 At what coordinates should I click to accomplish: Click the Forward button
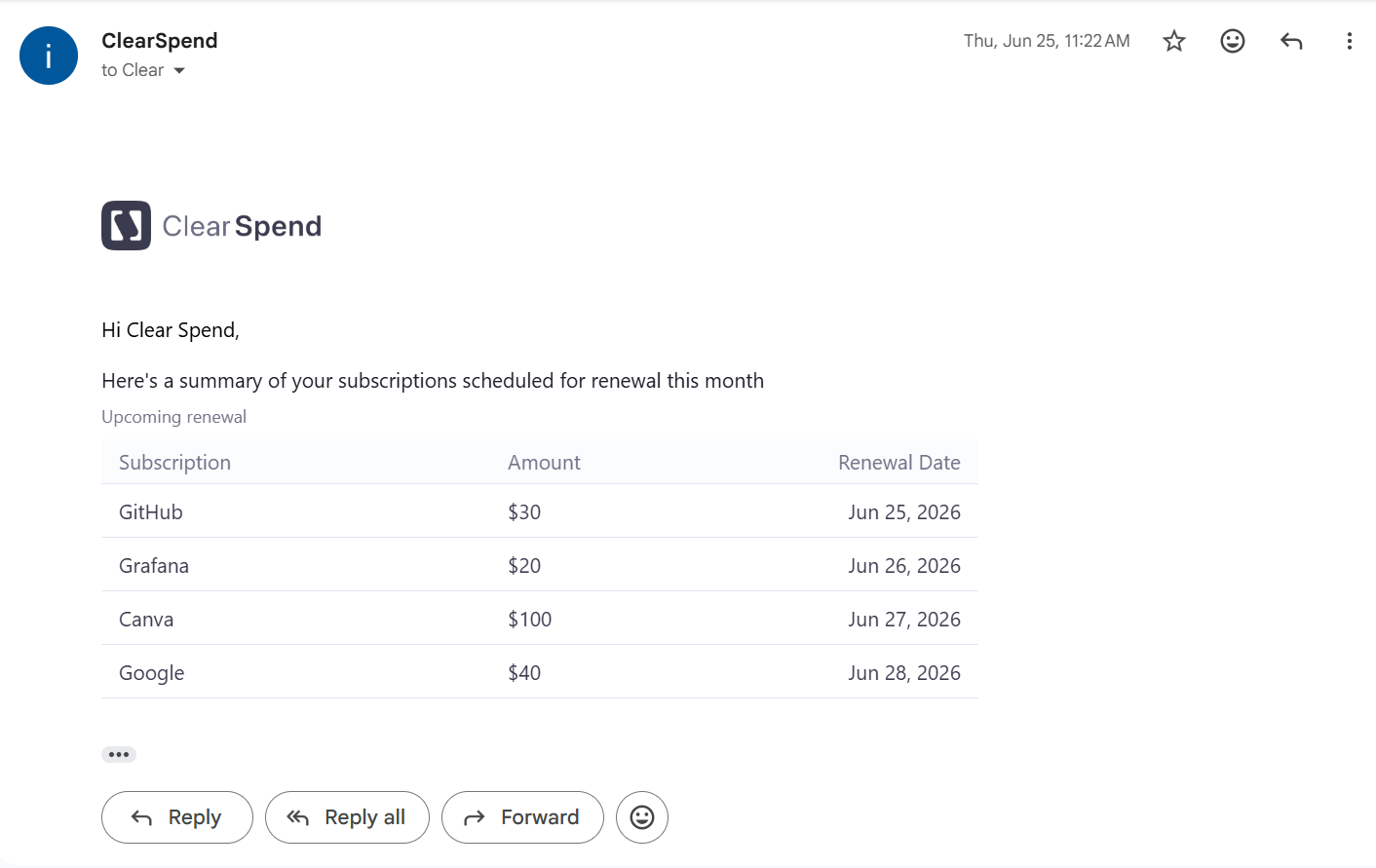(522, 817)
